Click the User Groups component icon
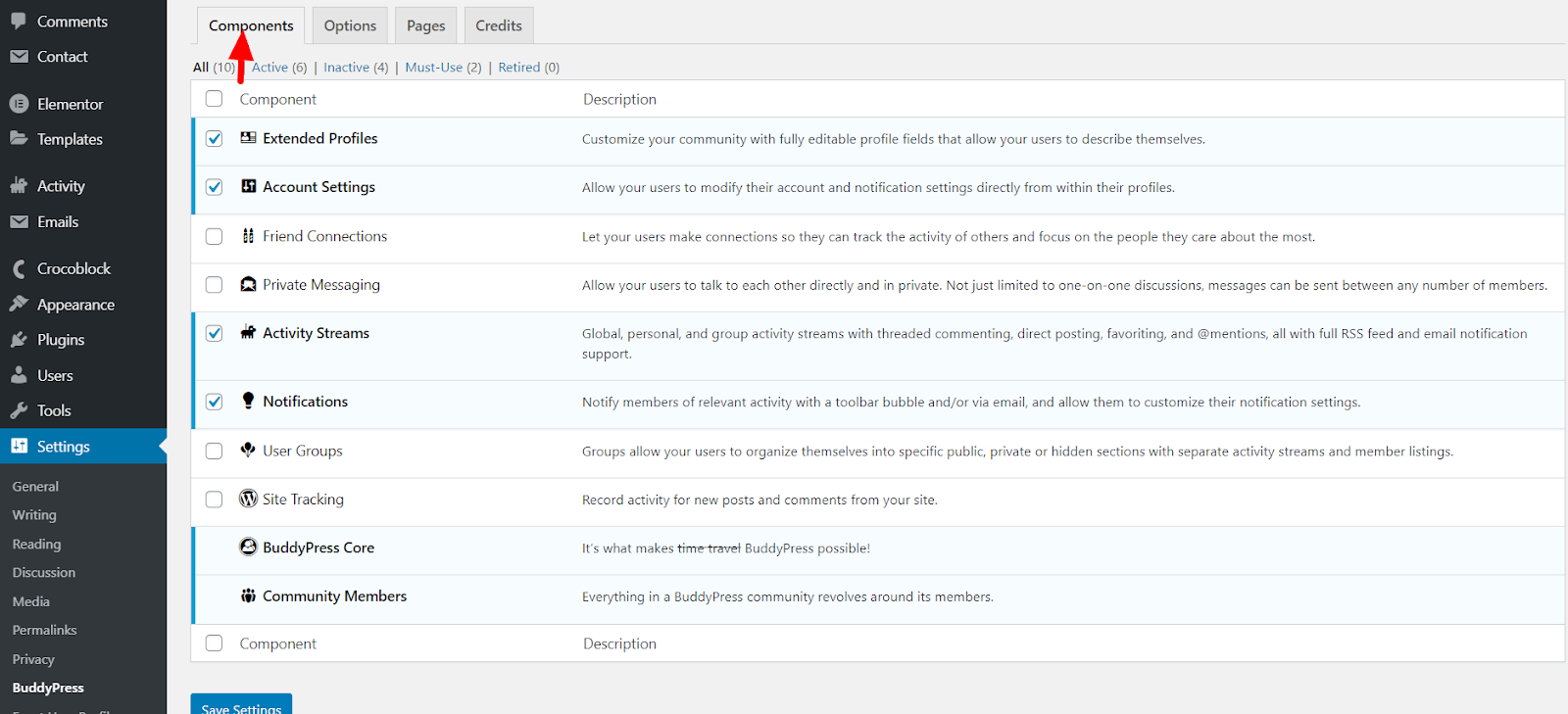1568x714 pixels. 249,450
